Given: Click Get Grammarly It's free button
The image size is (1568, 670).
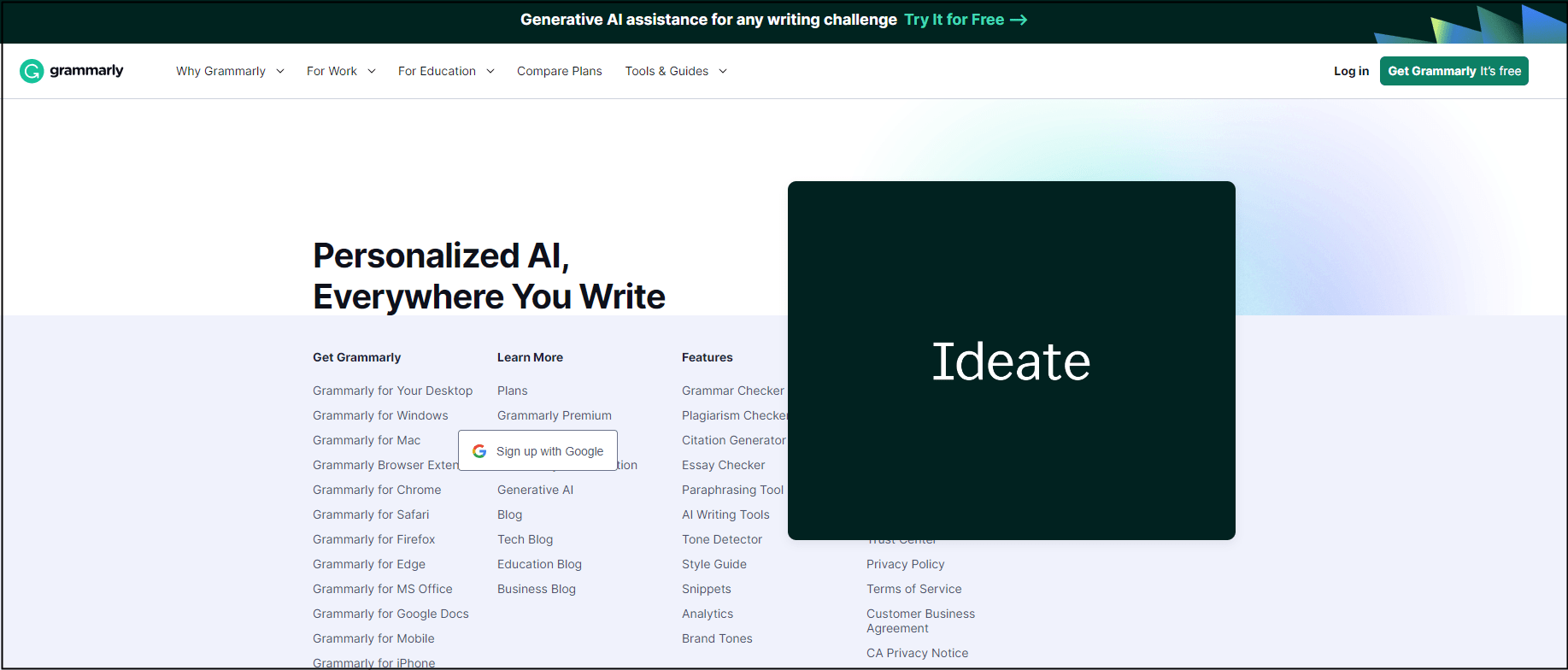Looking at the screenshot, I should (x=1453, y=71).
